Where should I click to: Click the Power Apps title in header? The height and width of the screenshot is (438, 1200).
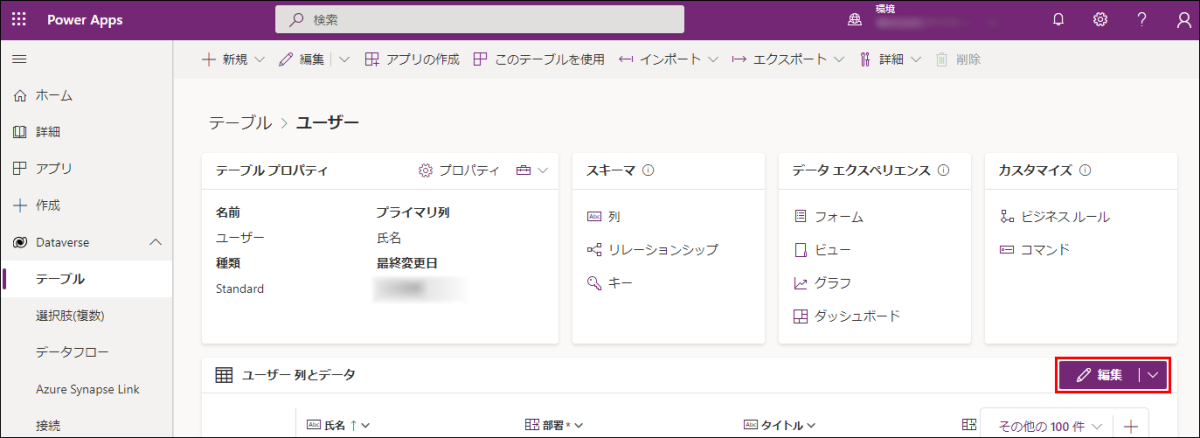[x=83, y=19]
